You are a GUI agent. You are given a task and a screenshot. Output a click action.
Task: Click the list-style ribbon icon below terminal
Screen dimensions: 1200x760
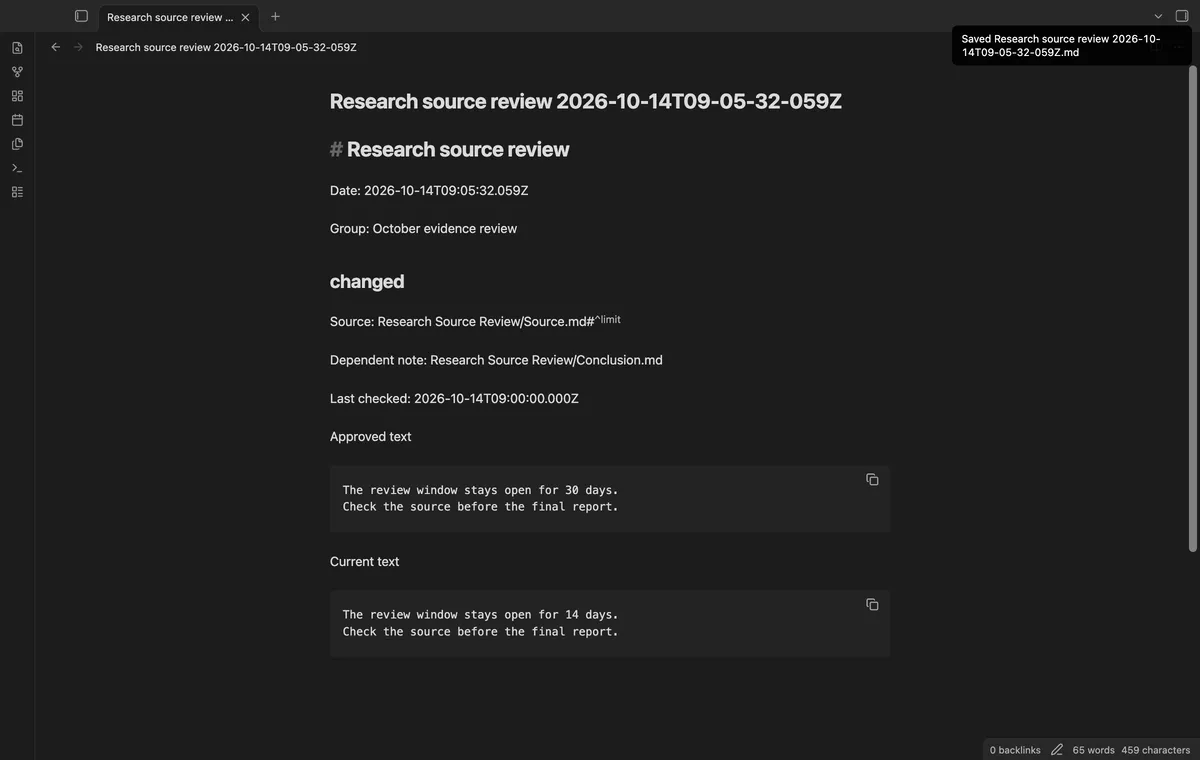coord(17,192)
